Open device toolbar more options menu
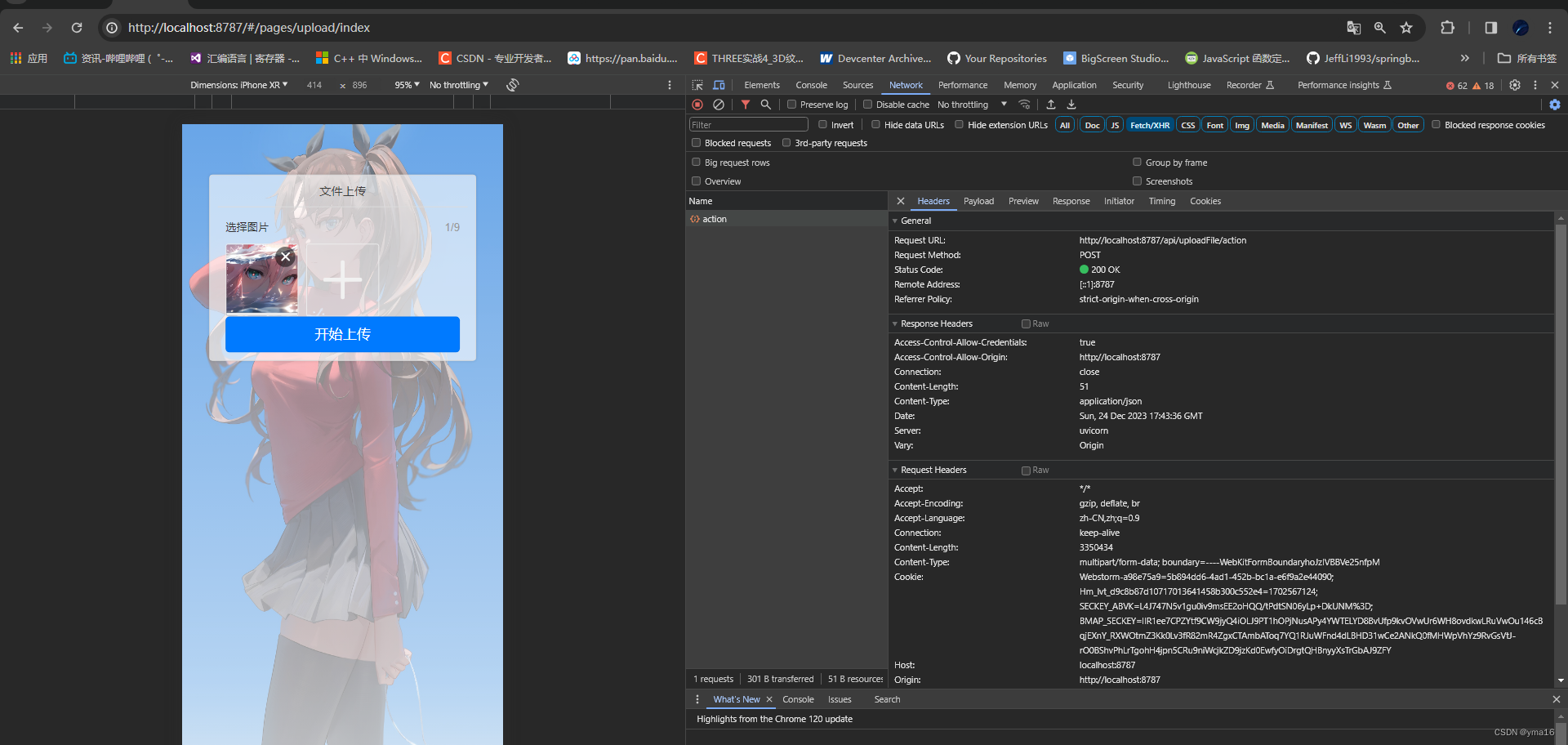Viewport: 1568px width, 745px height. tap(670, 85)
